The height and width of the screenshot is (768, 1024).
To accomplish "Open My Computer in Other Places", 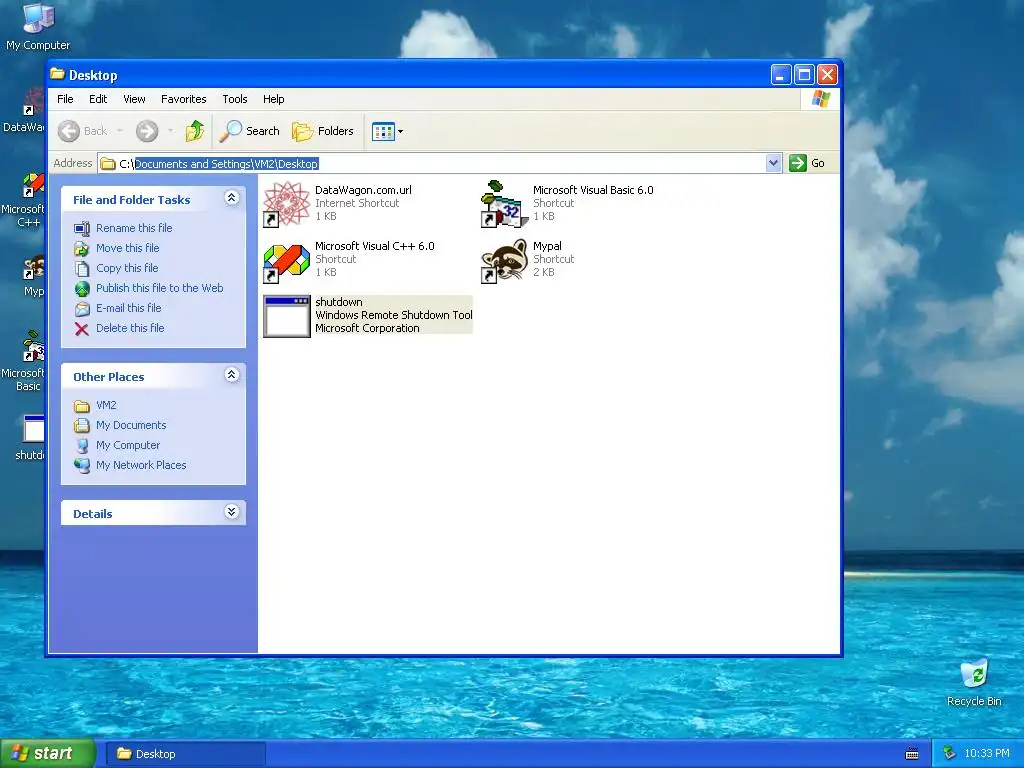I will tap(127, 445).
